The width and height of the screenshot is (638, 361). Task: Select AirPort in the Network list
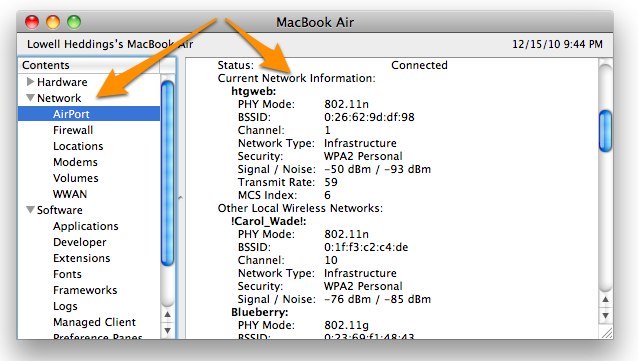coord(89,114)
